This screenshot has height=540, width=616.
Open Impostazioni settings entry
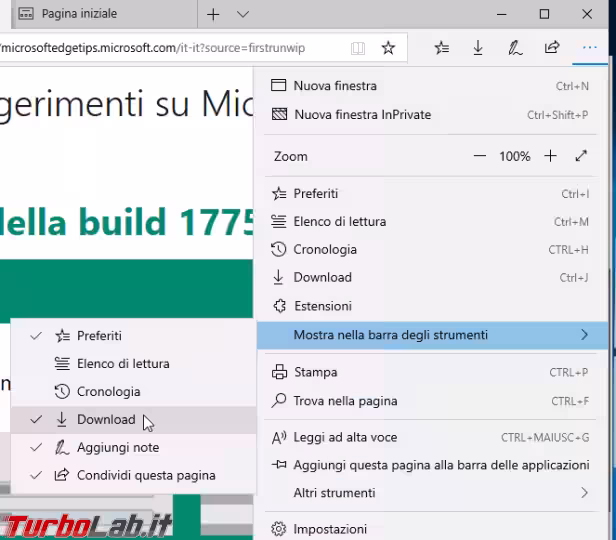[330, 529]
